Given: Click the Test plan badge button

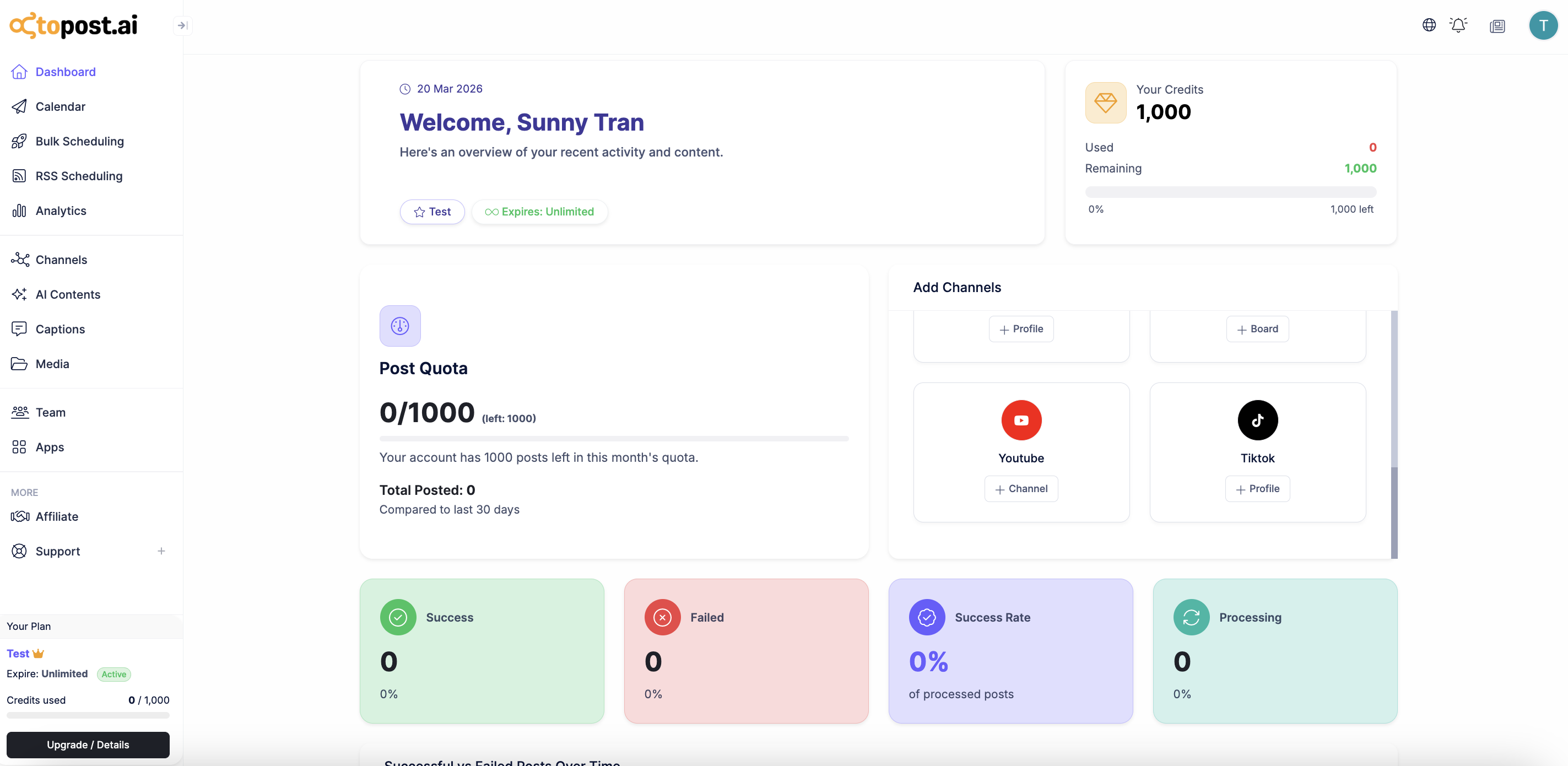Looking at the screenshot, I should (x=431, y=212).
